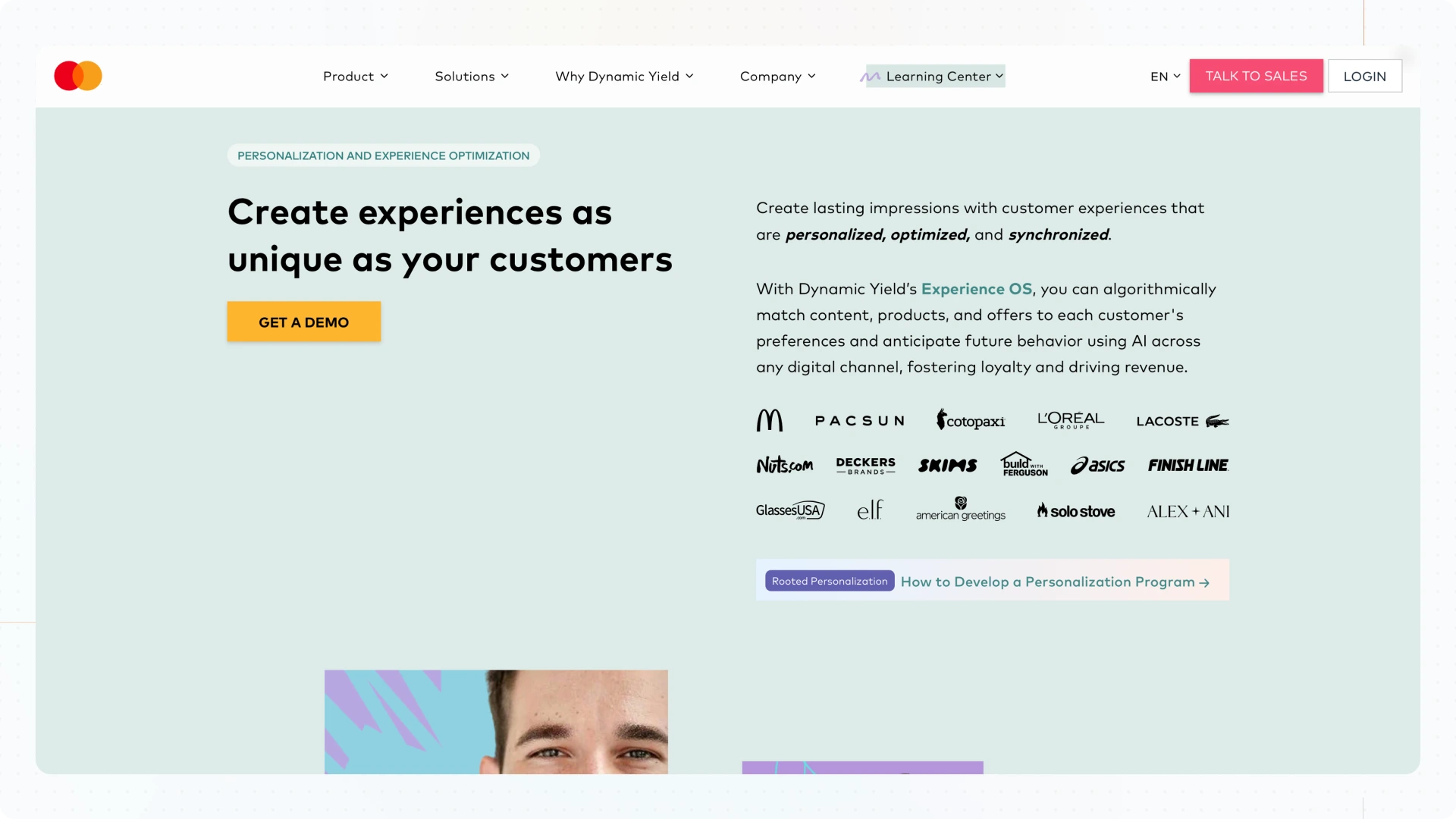Click the GlassesUSA logo
Viewport: 1456px width, 819px height.
pos(790,510)
